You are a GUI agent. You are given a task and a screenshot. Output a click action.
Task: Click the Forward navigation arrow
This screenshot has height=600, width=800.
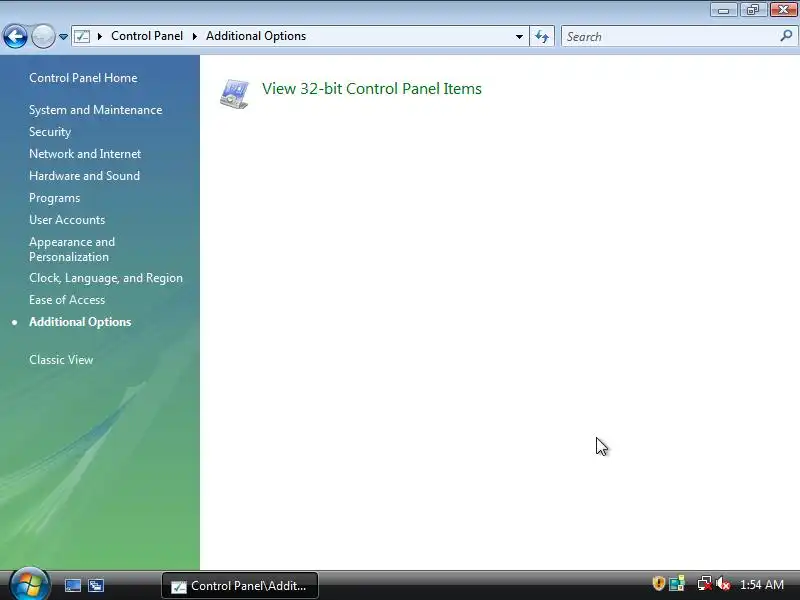click(43, 37)
